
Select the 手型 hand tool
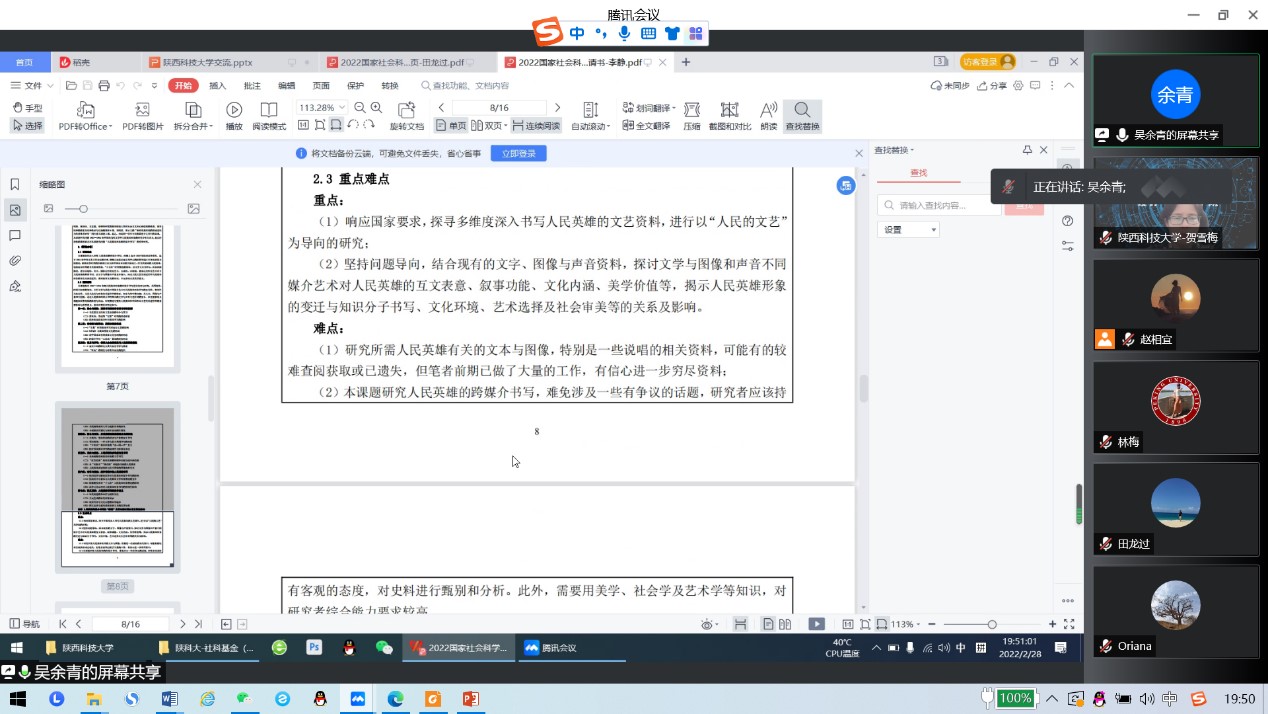(x=27, y=107)
